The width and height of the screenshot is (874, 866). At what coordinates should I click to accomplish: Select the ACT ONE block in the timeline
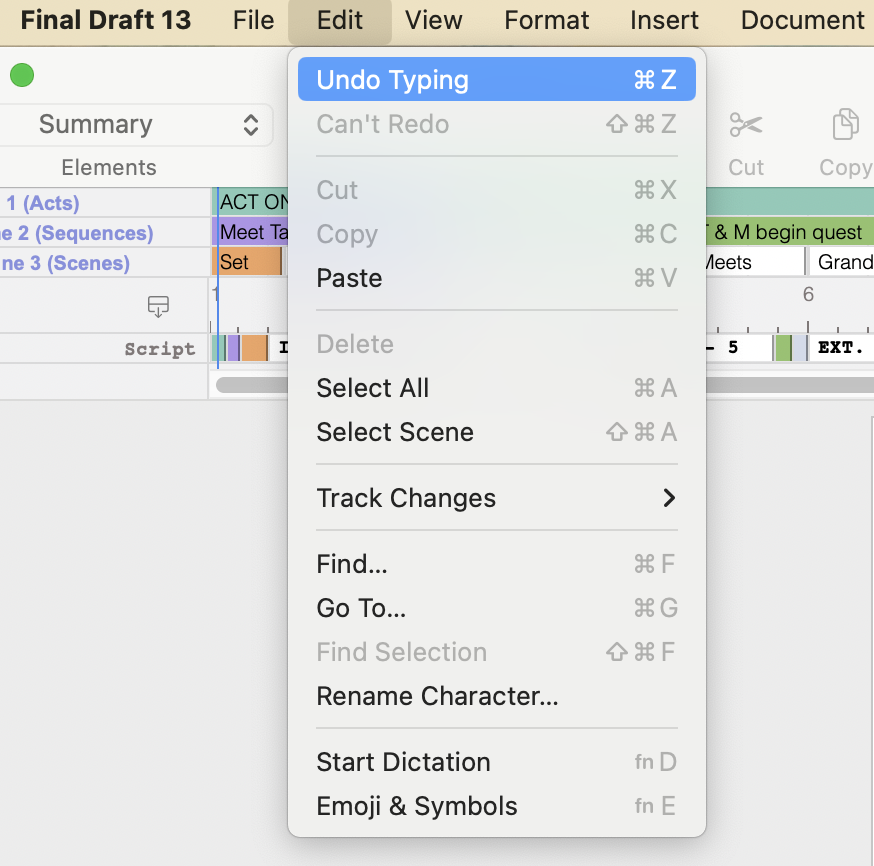tap(250, 202)
